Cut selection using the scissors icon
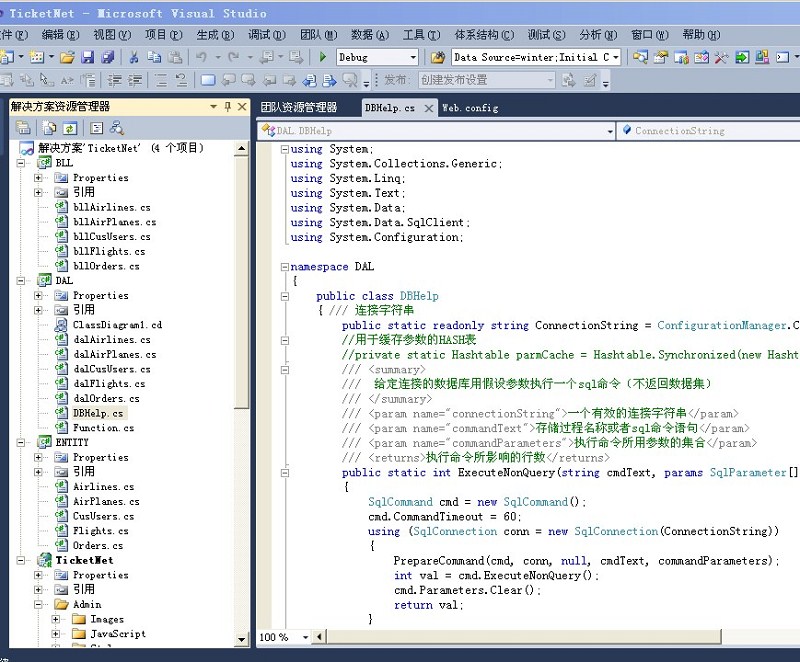800x662 pixels. (x=134, y=57)
